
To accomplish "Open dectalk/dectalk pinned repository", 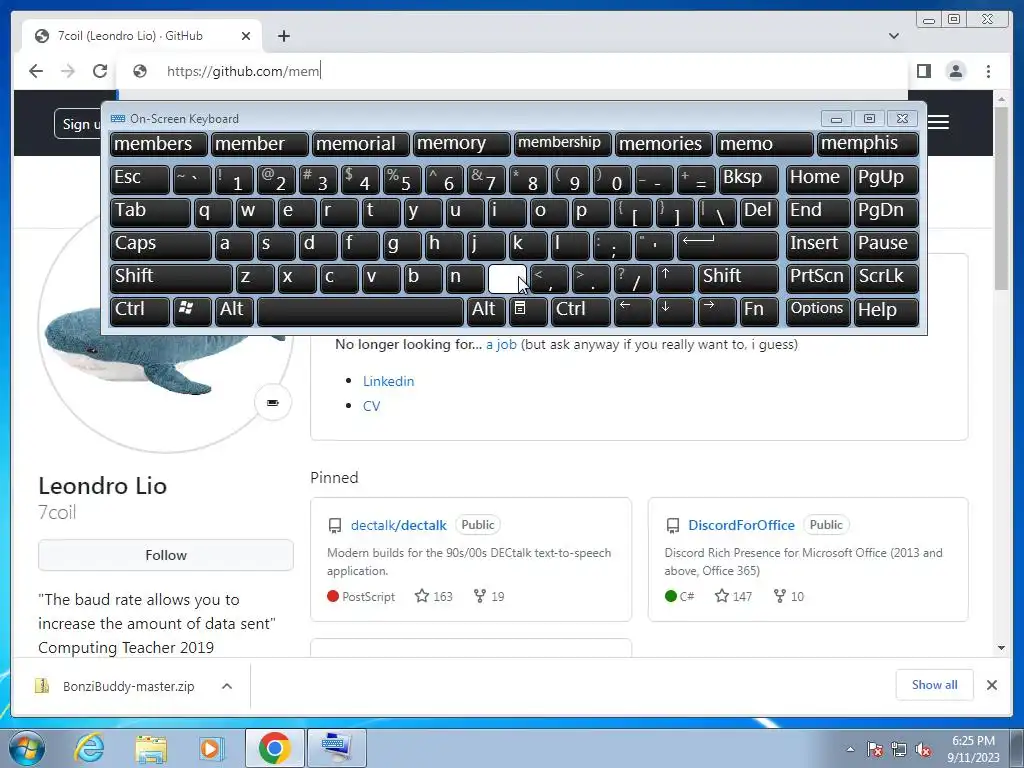I will coord(398,525).
